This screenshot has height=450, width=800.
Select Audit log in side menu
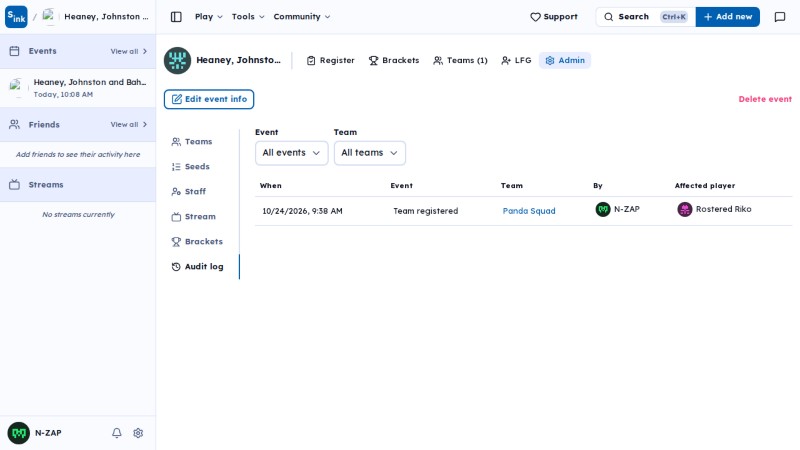coord(198,267)
